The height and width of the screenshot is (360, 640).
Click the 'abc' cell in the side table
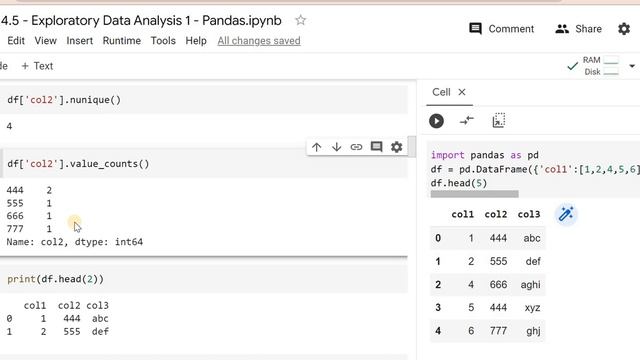pyautogui.click(x=532, y=238)
